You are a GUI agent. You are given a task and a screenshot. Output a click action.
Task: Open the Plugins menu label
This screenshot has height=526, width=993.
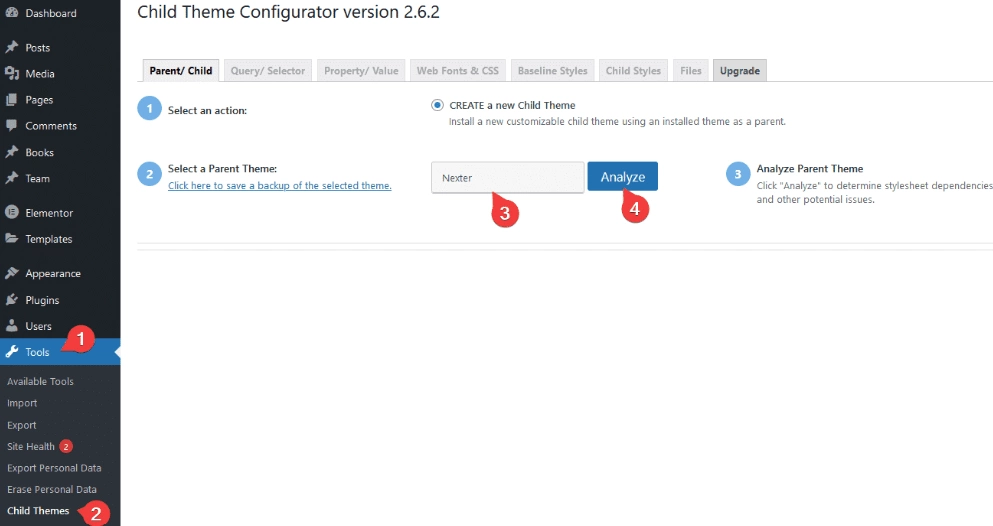point(42,300)
